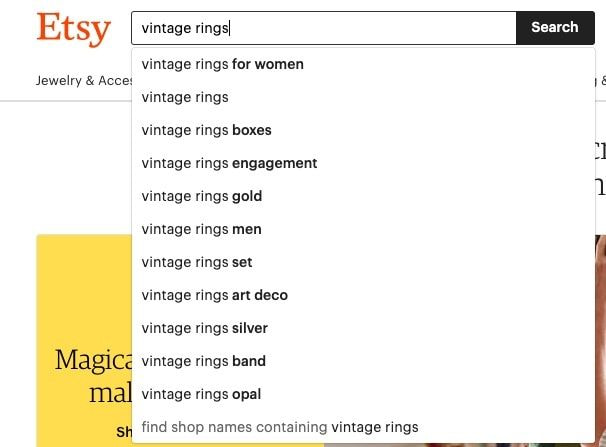Click the Search button

coord(554,28)
